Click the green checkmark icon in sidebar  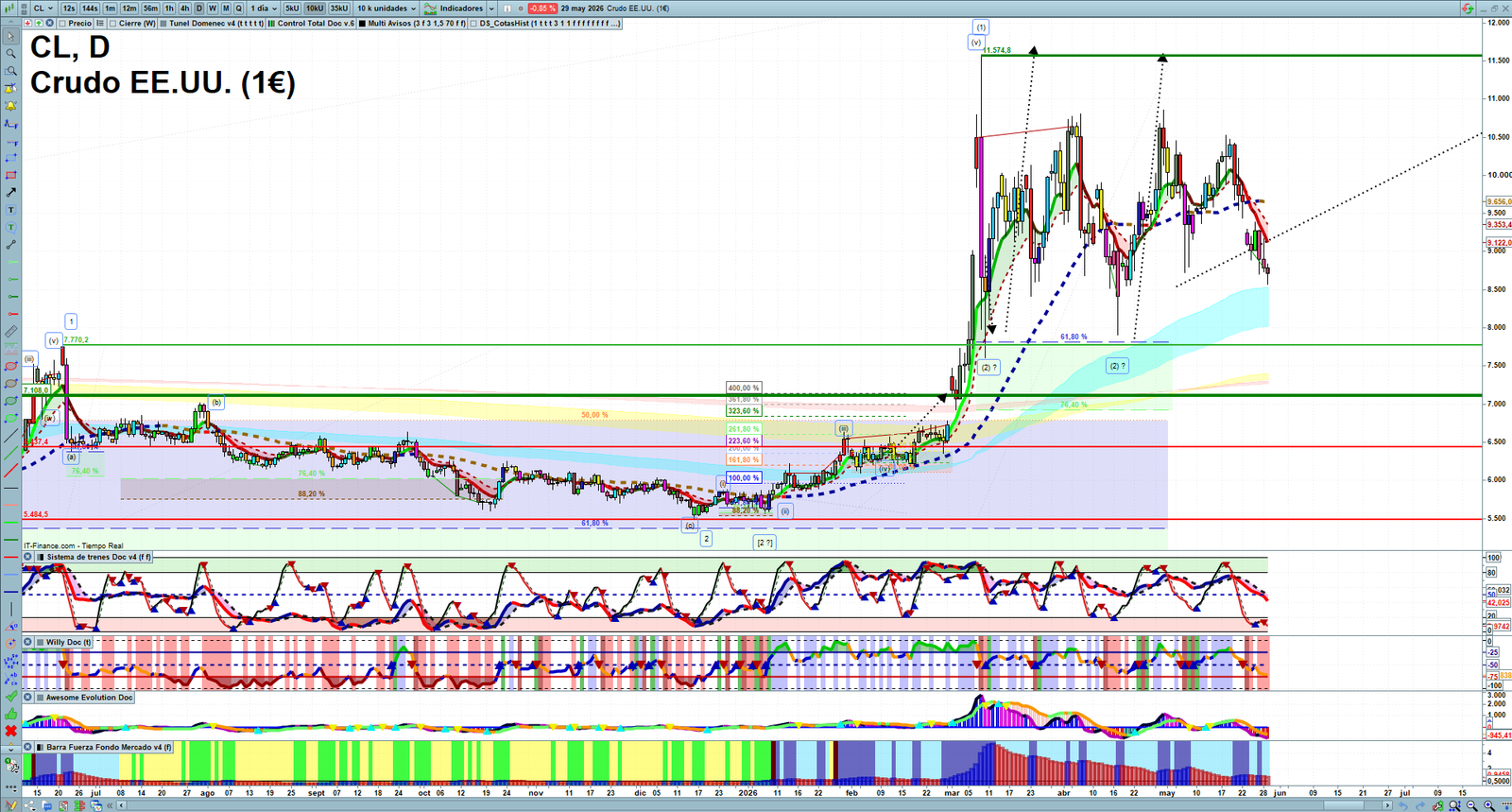[x=10, y=695]
